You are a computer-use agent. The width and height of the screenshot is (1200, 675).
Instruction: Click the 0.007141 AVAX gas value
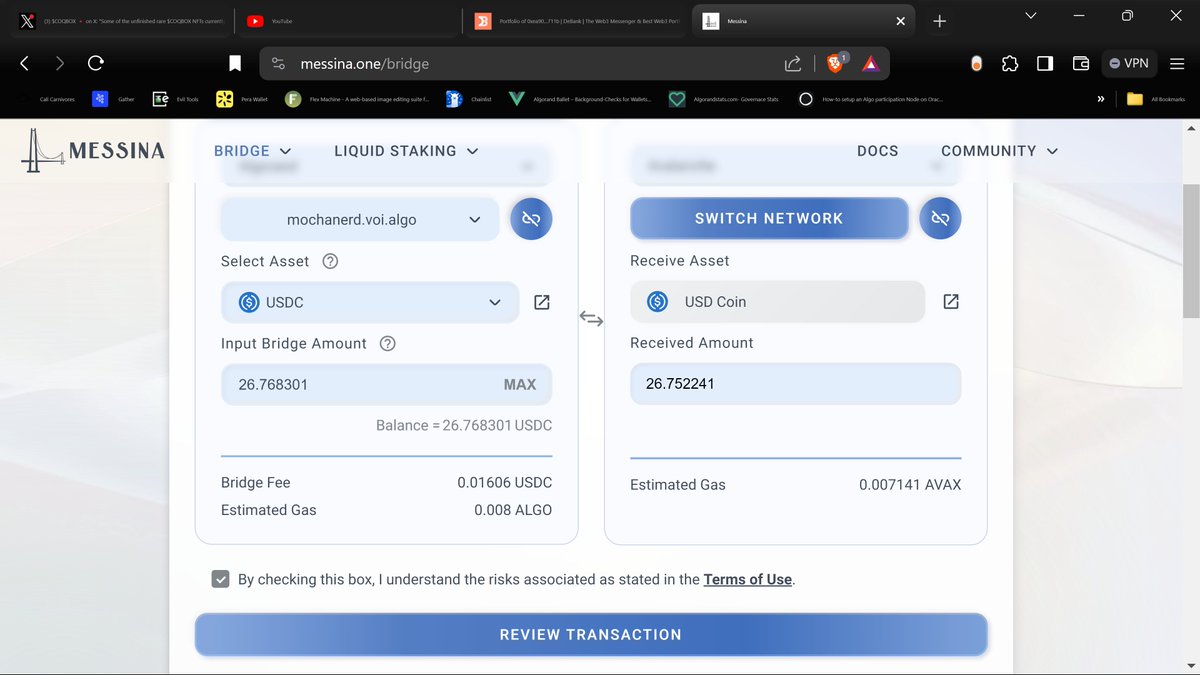click(910, 484)
